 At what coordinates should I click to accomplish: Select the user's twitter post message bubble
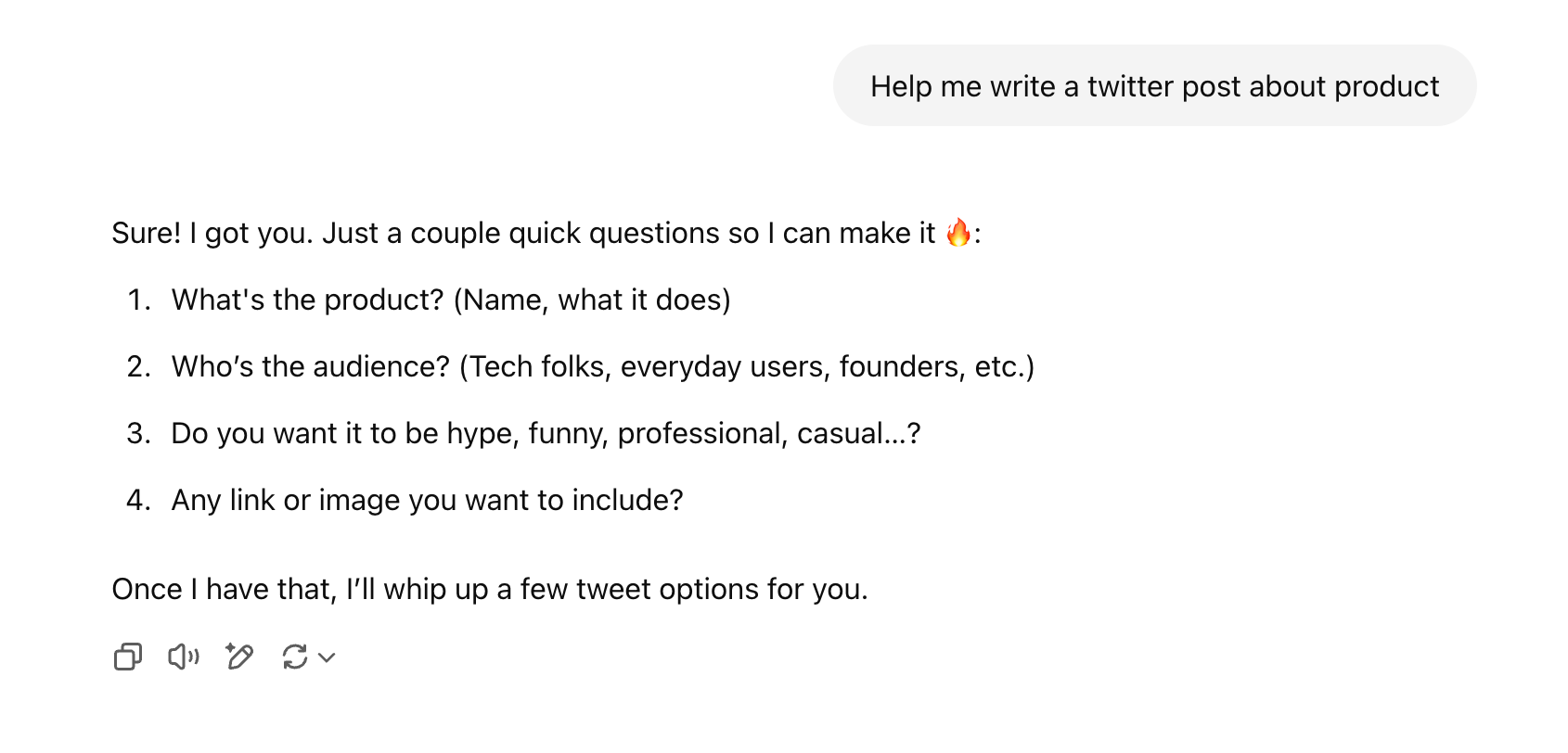(x=1153, y=86)
